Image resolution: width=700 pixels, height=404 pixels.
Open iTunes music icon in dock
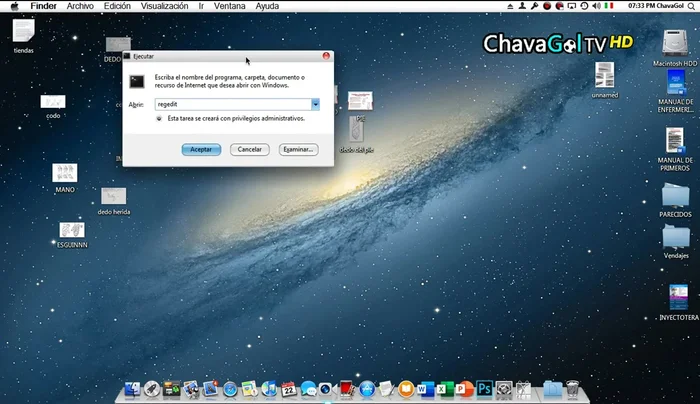tap(269, 389)
